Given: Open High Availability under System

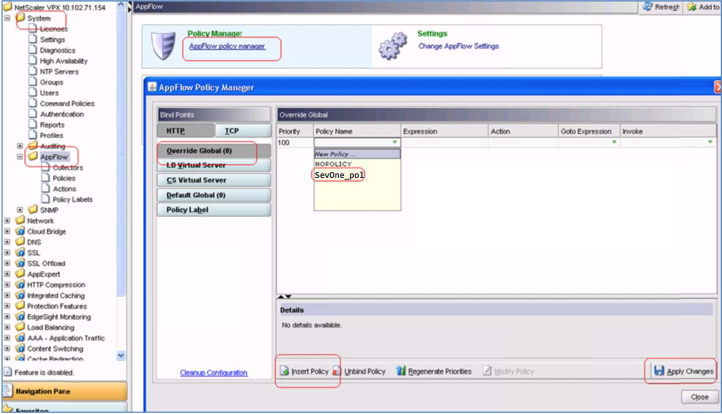Looking at the screenshot, I should point(64,61).
